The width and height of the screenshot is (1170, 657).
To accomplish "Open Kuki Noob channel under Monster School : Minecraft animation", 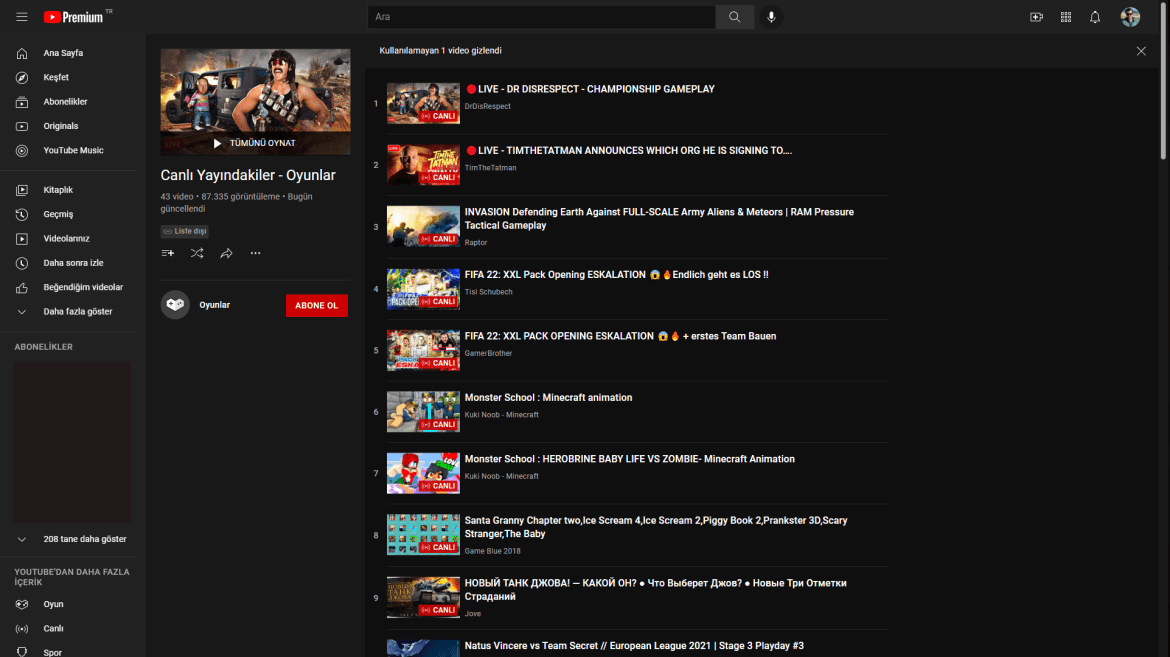I will click(x=501, y=415).
